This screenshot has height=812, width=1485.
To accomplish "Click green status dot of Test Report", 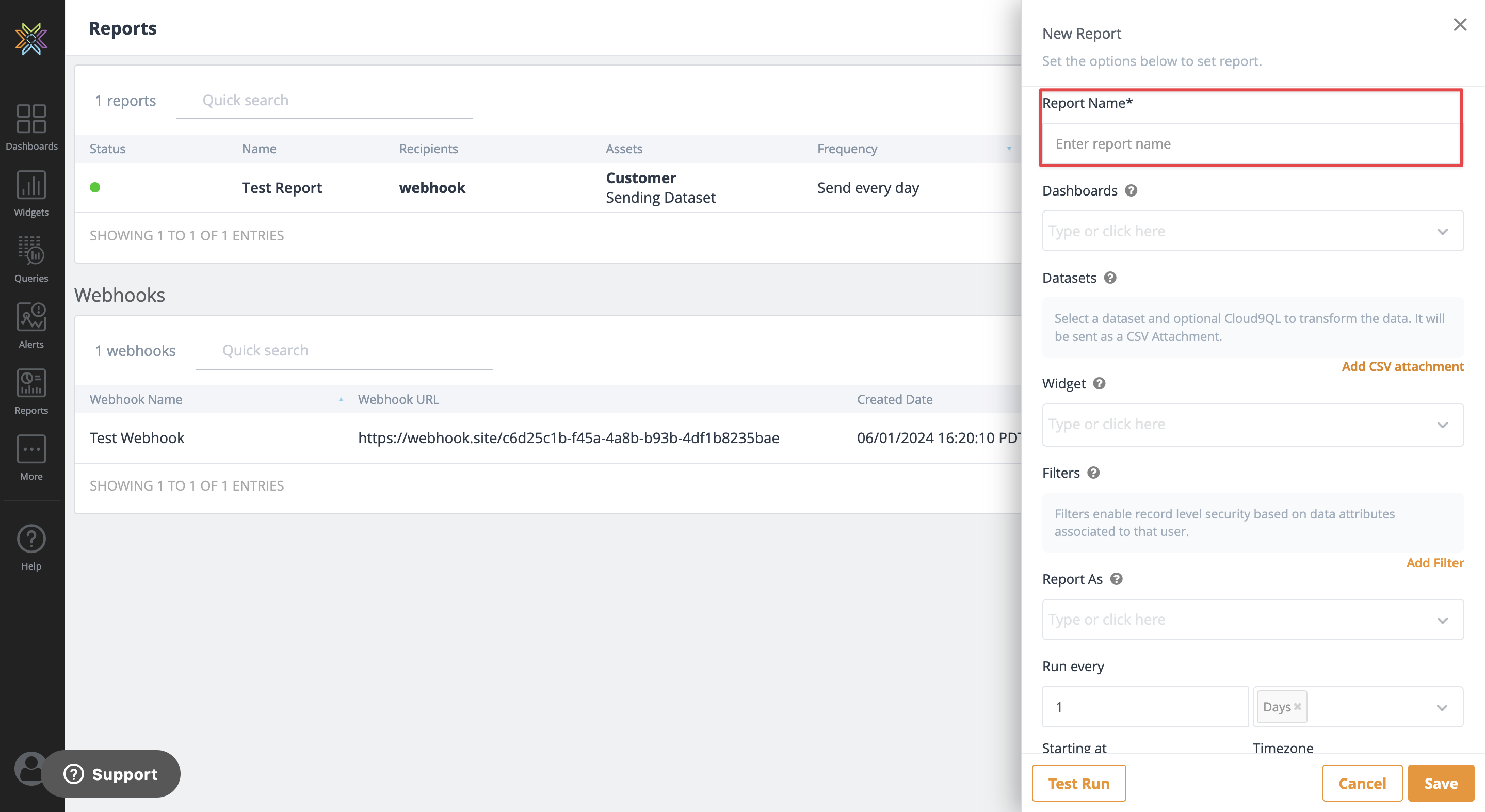I will coord(95,187).
